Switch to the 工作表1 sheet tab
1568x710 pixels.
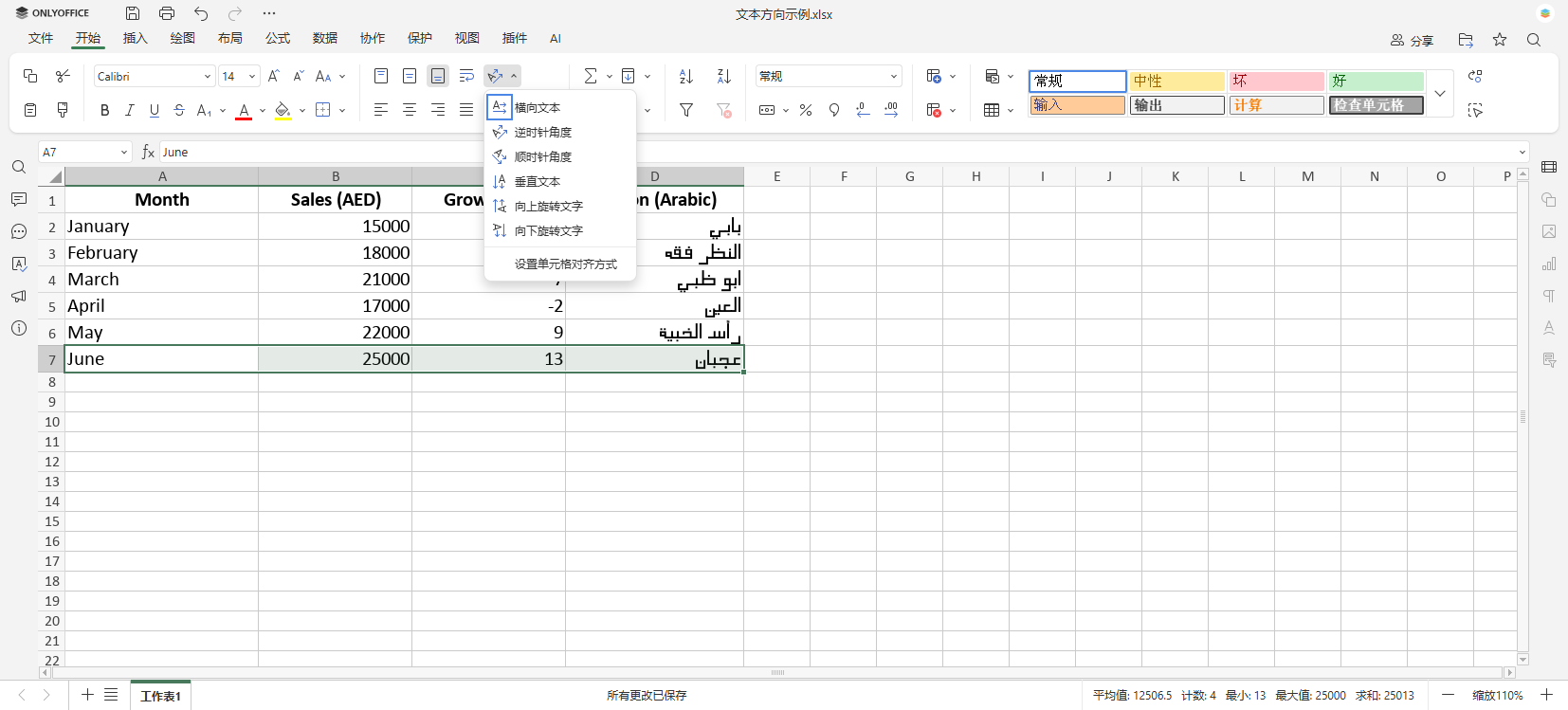(160, 696)
